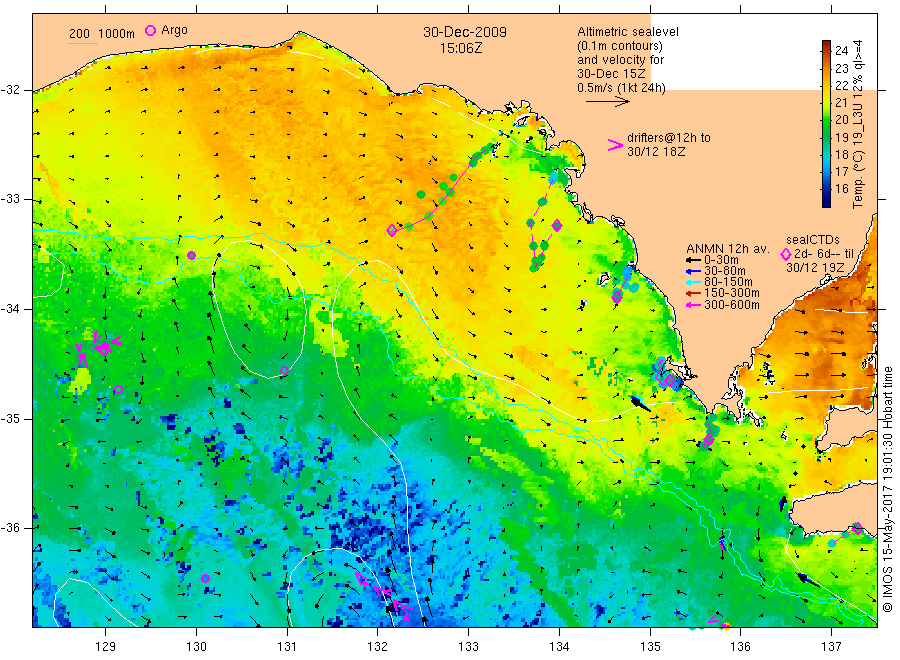
Task: Click the Argo float marker near 130E 33.5S
Action: tap(192, 255)
